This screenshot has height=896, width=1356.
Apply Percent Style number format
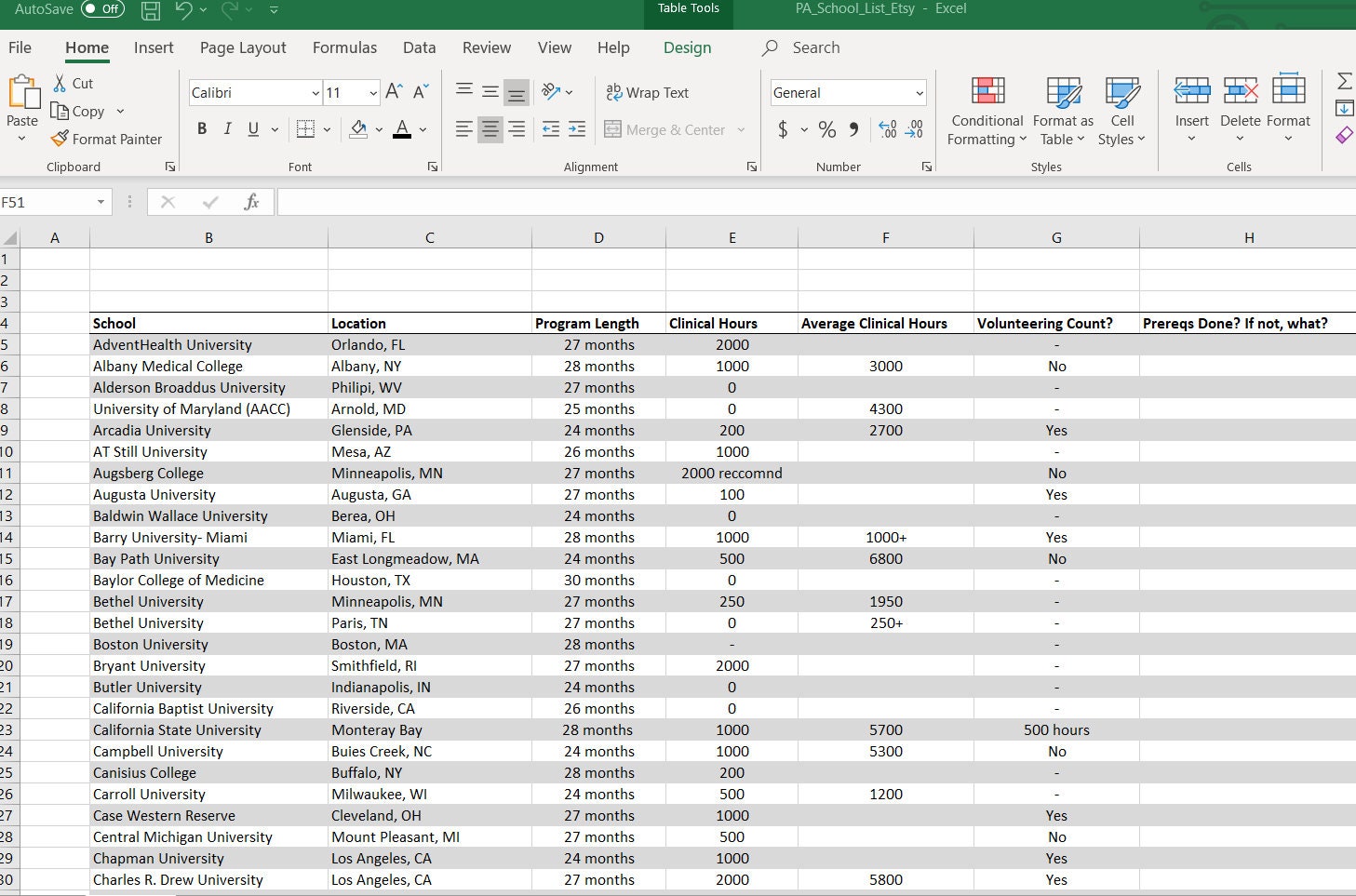point(826,129)
